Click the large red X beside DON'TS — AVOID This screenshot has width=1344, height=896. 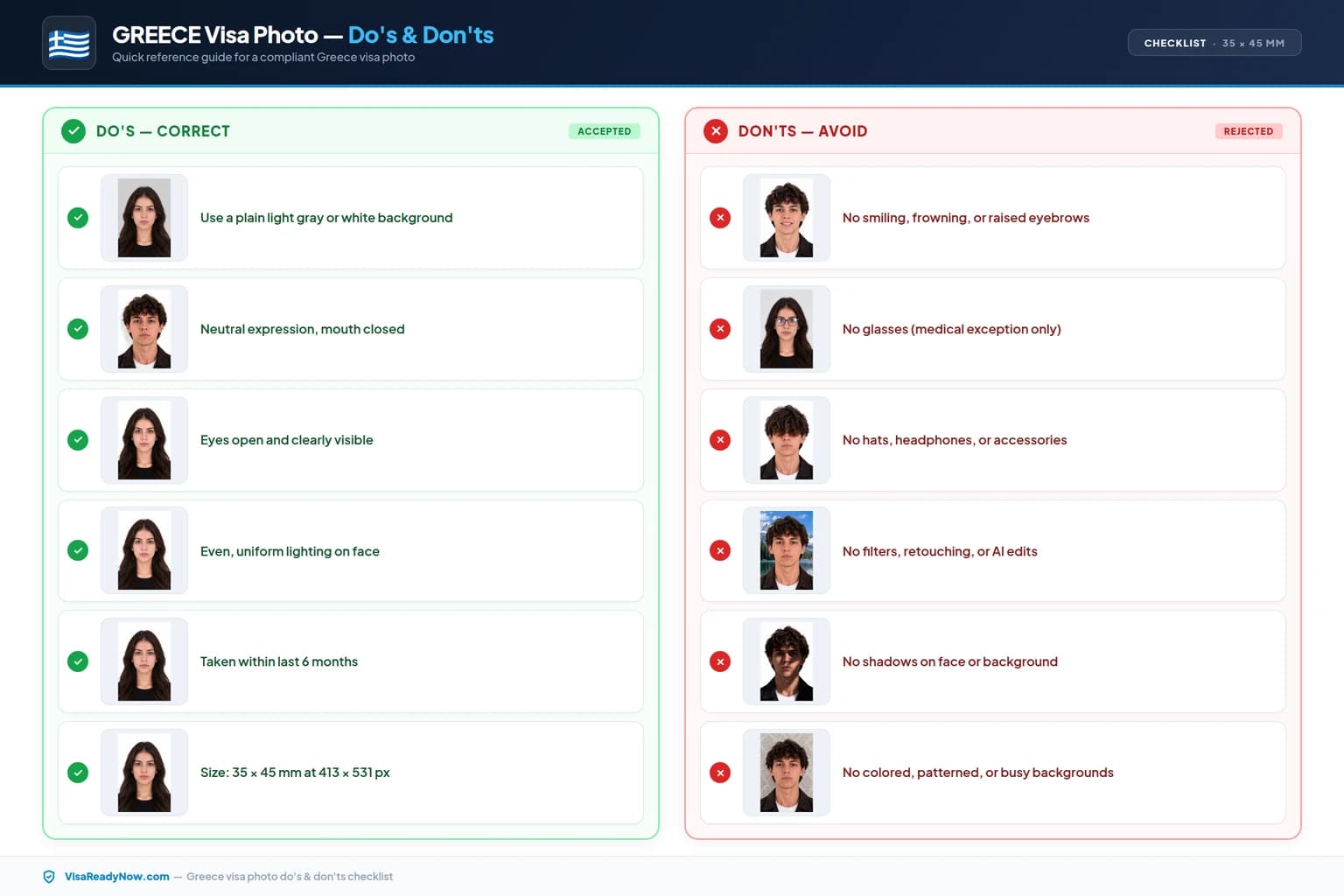pos(716,131)
